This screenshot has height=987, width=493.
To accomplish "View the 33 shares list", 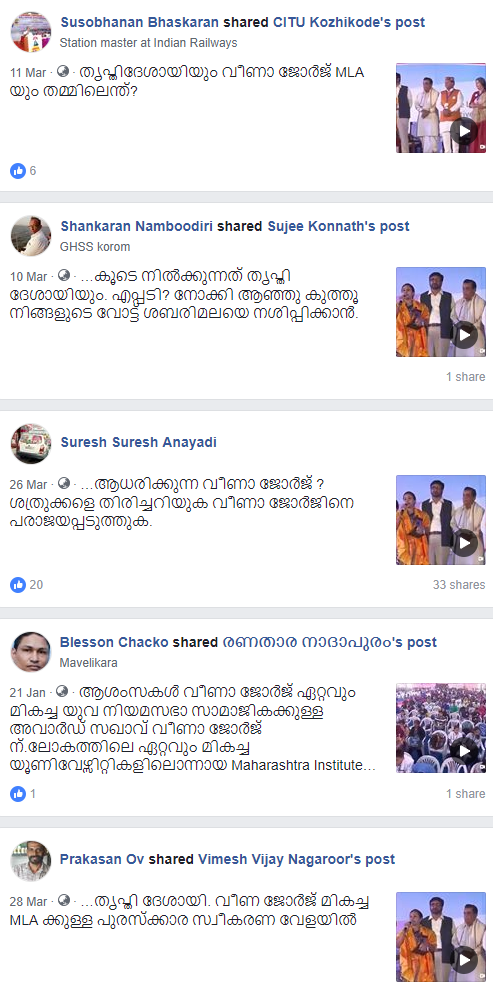I will pos(459,585).
